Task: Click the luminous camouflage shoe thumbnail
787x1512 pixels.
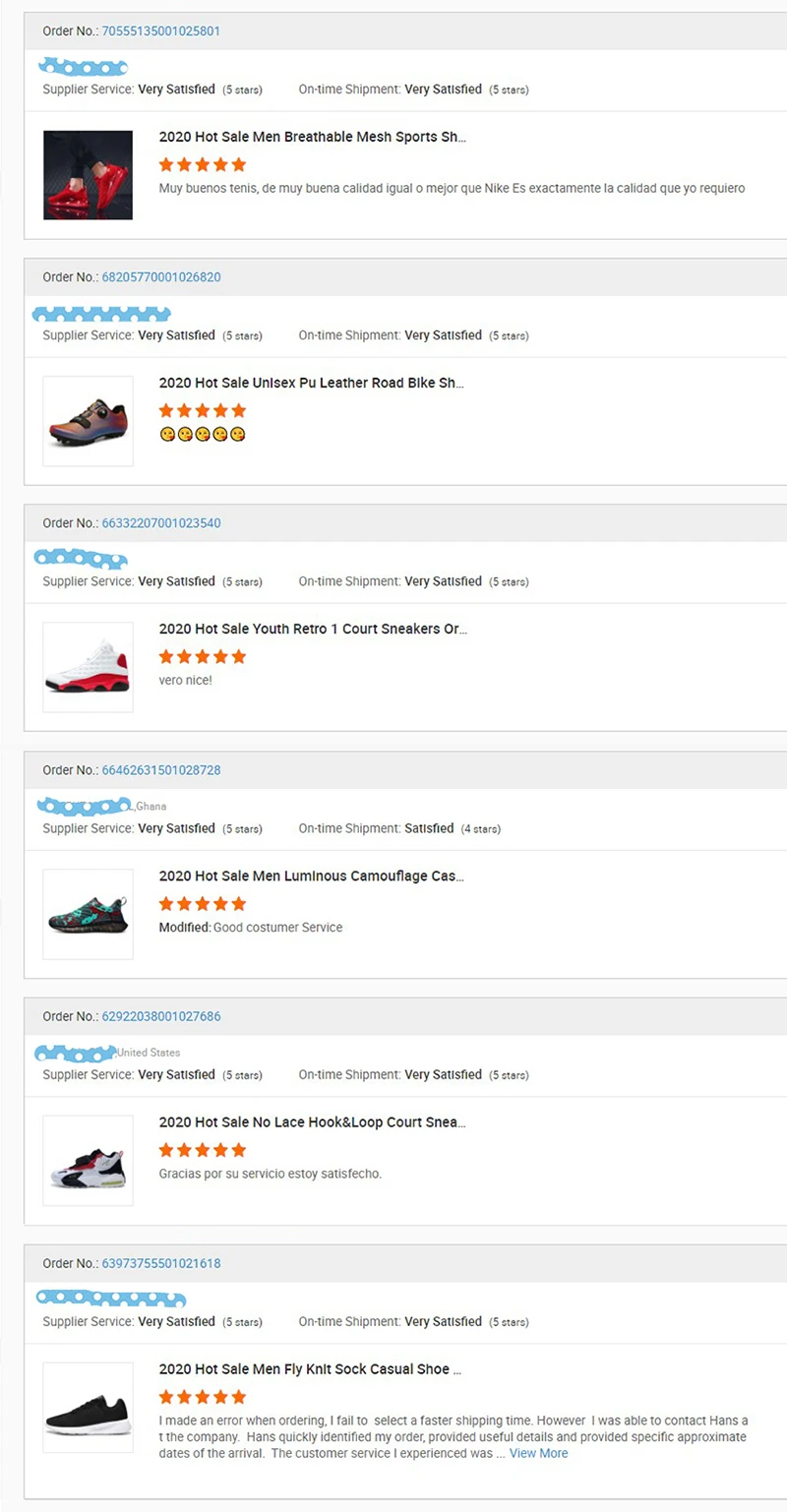Action: (88, 914)
